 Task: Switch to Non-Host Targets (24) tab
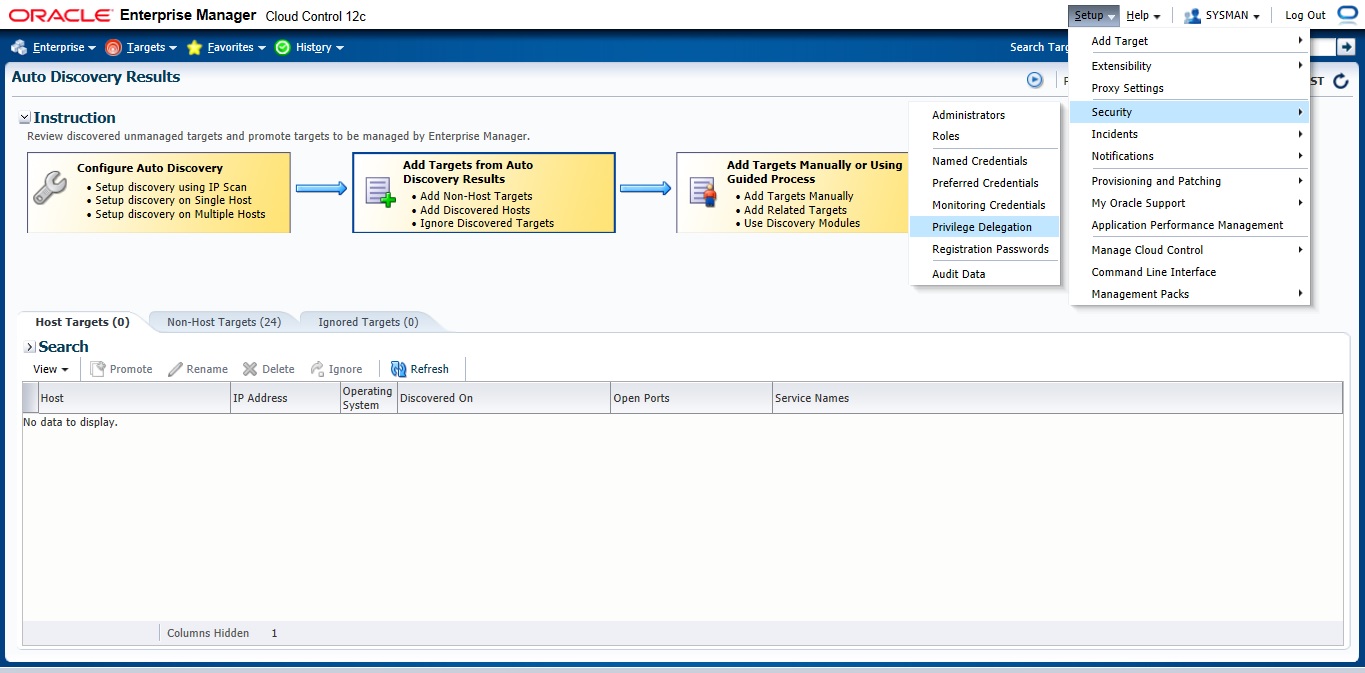click(224, 322)
